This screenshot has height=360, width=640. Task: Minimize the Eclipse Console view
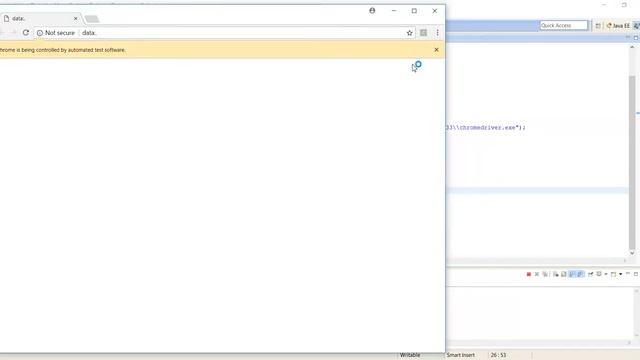628,273
